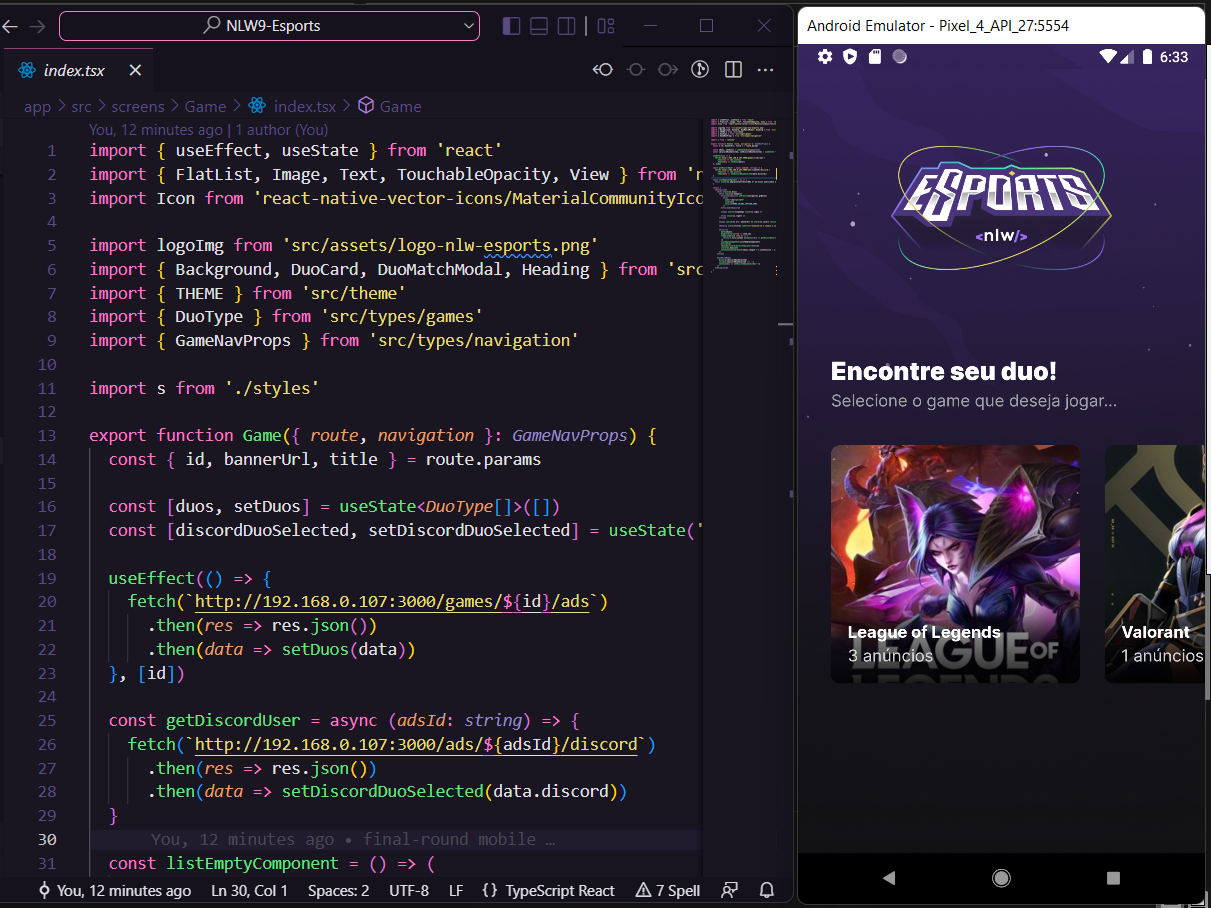Toggle the secondary side bar layout icon
1211x908 pixels.
click(567, 26)
